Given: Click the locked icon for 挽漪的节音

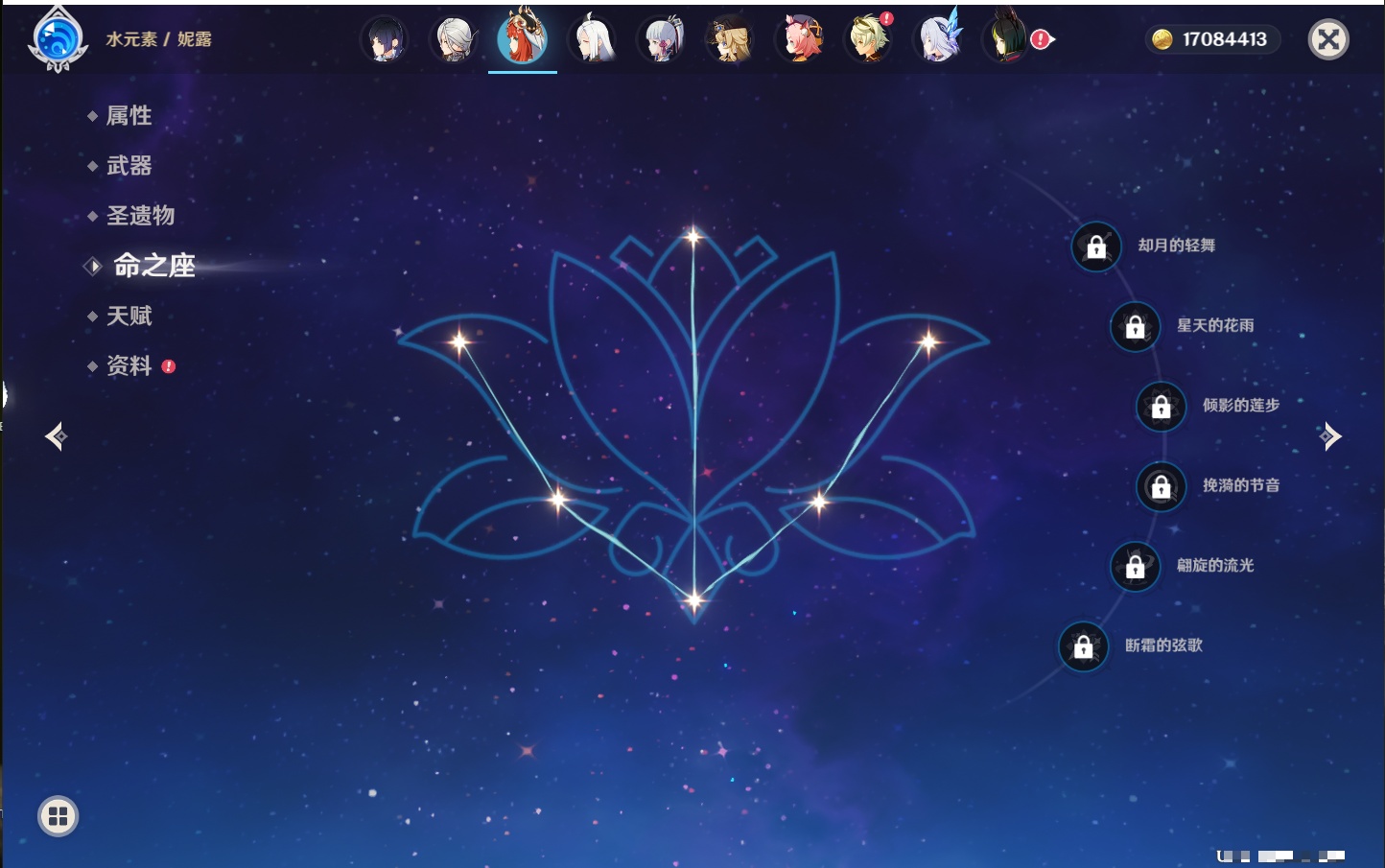Looking at the screenshot, I should coord(1161,486).
